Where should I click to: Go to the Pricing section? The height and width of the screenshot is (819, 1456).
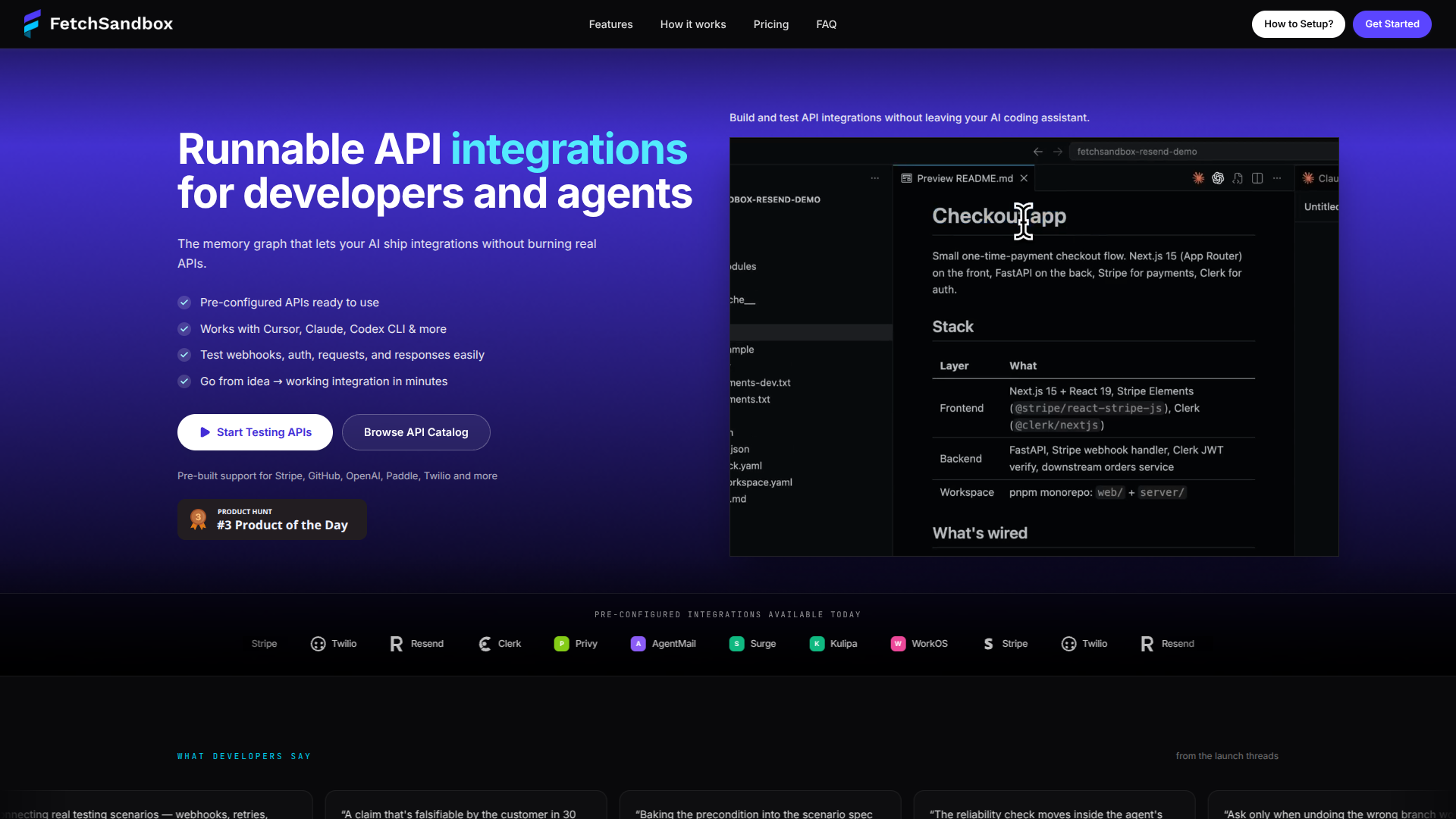coord(770,24)
